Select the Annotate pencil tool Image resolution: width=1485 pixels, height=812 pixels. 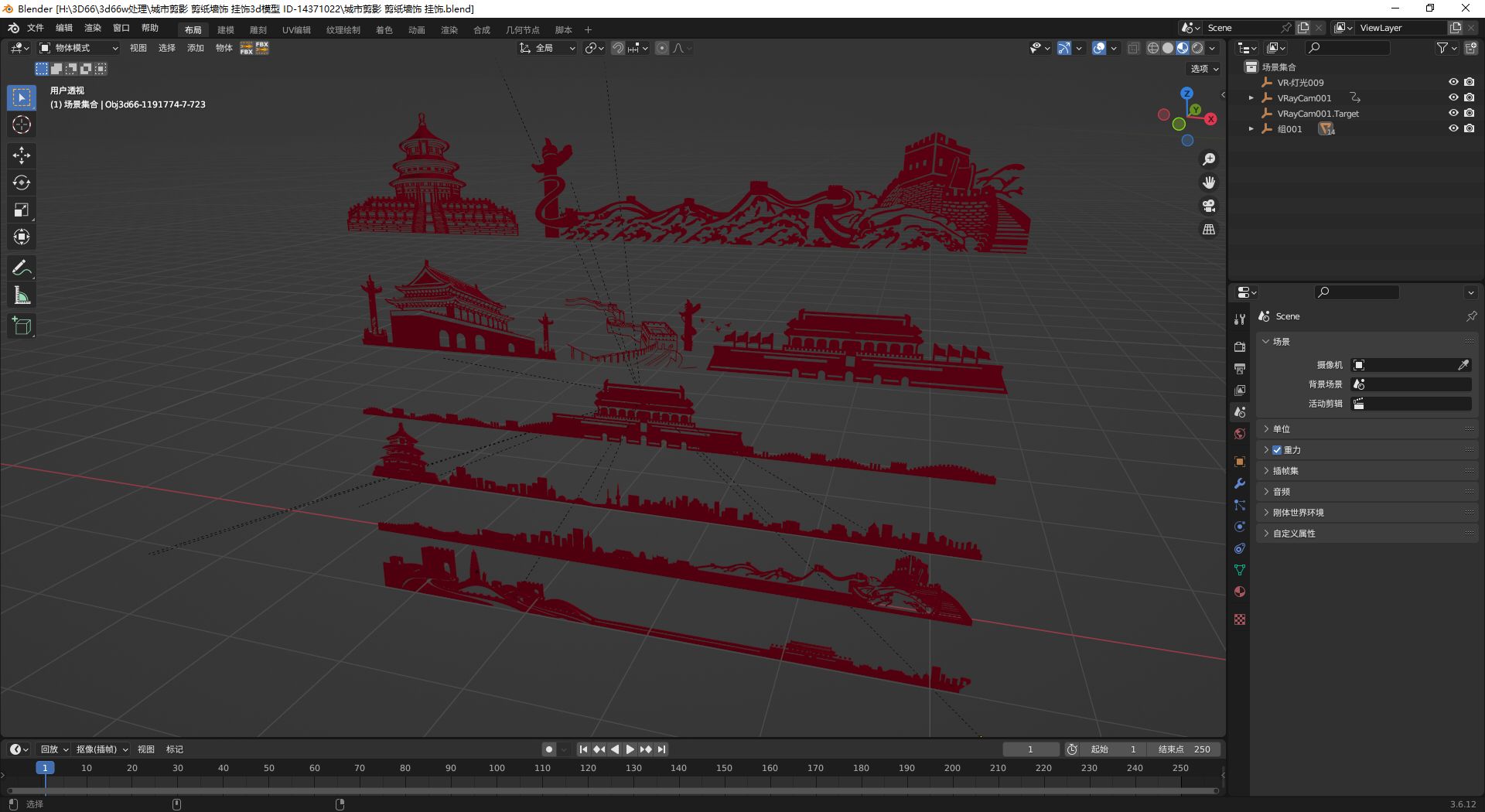click(22, 268)
